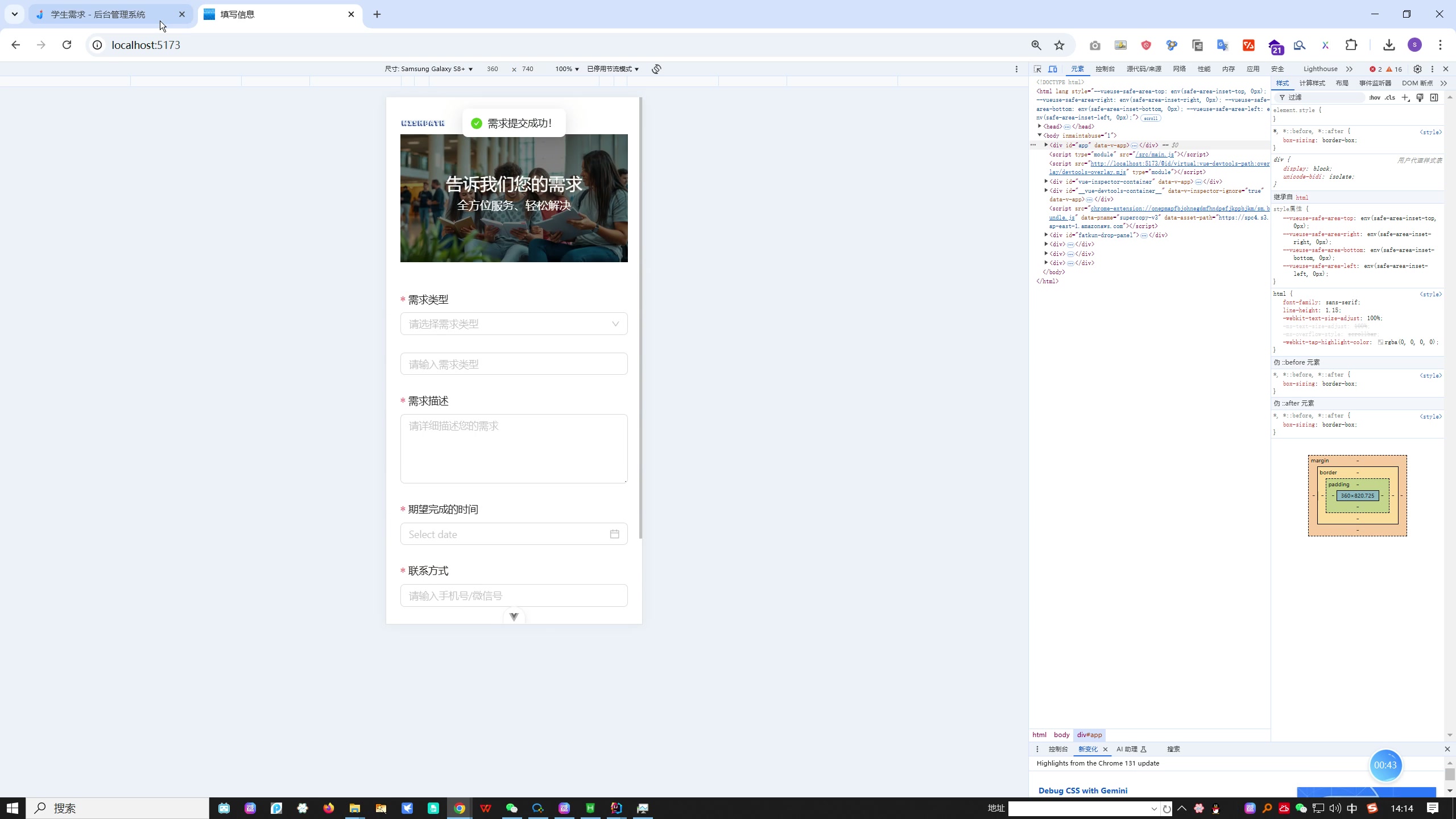View site information icon

97,45
